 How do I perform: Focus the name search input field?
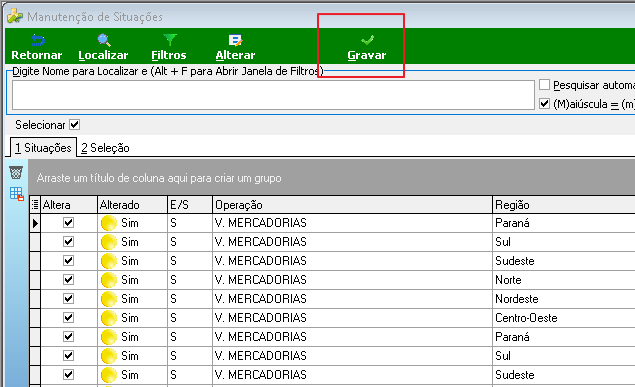pos(273,95)
